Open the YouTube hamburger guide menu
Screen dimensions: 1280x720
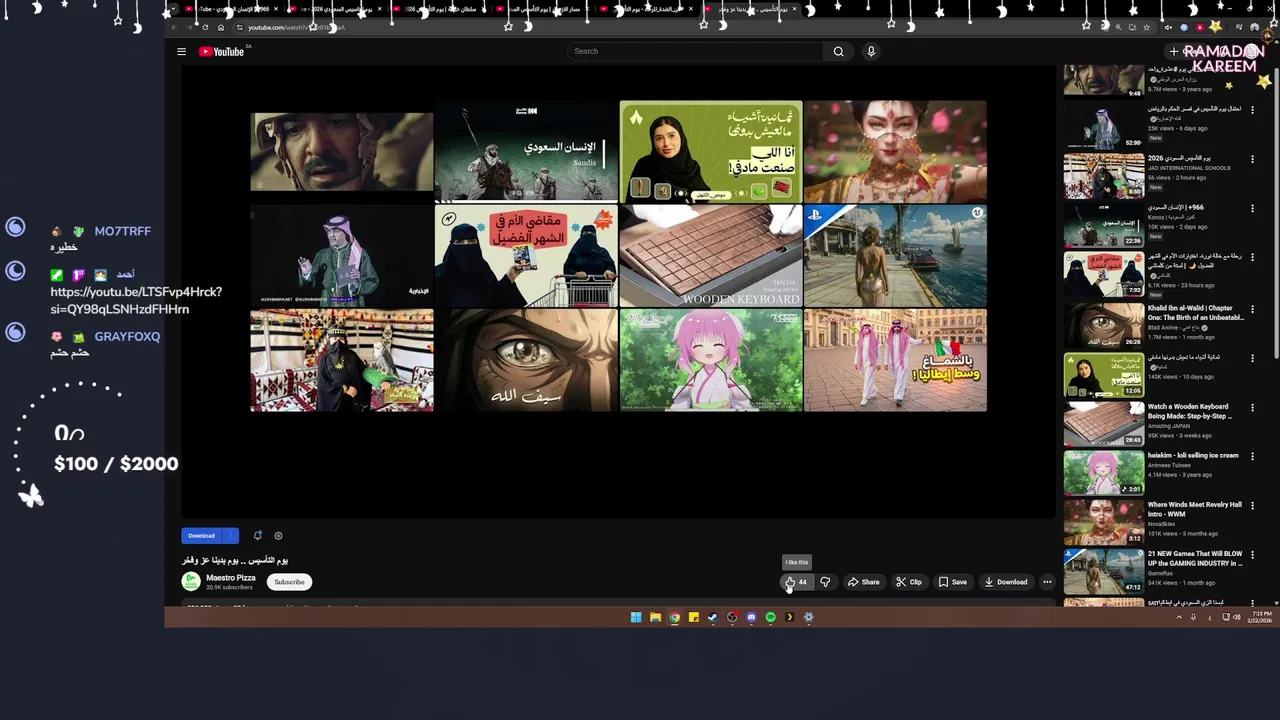tap(181, 52)
